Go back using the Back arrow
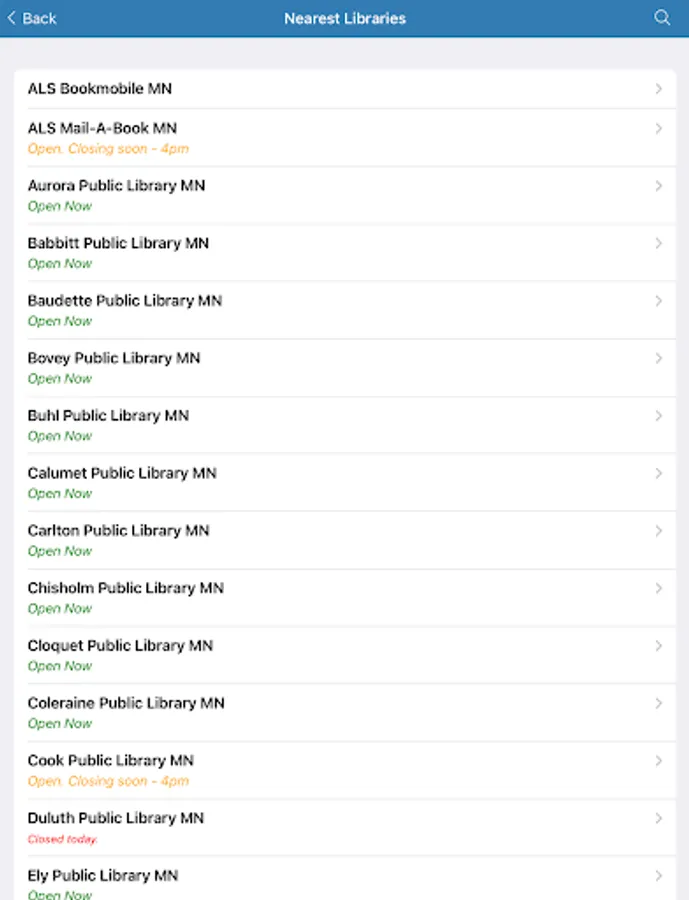Viewport: 689px width, 900px height. 12,18
